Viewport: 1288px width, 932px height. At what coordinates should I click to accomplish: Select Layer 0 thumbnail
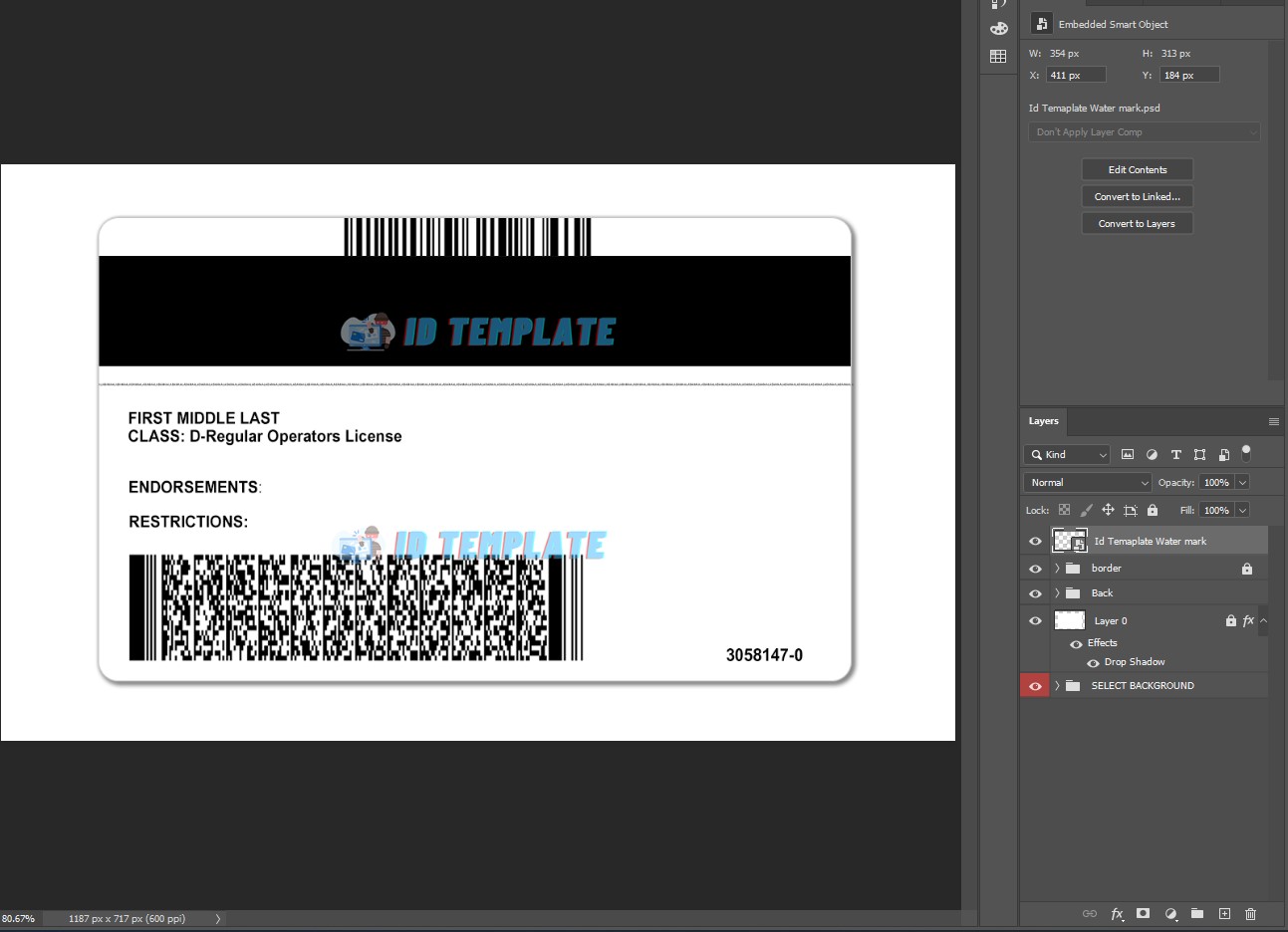[x=1070, y=620]
